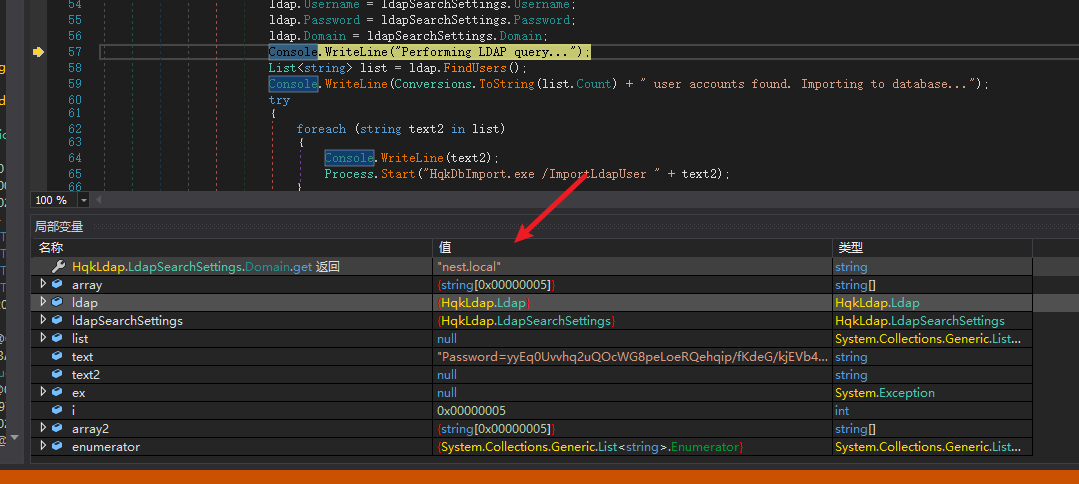Click the foreach keyword on line 62
This screenshot has height=484, width=1079.
(x=321, y=129)
